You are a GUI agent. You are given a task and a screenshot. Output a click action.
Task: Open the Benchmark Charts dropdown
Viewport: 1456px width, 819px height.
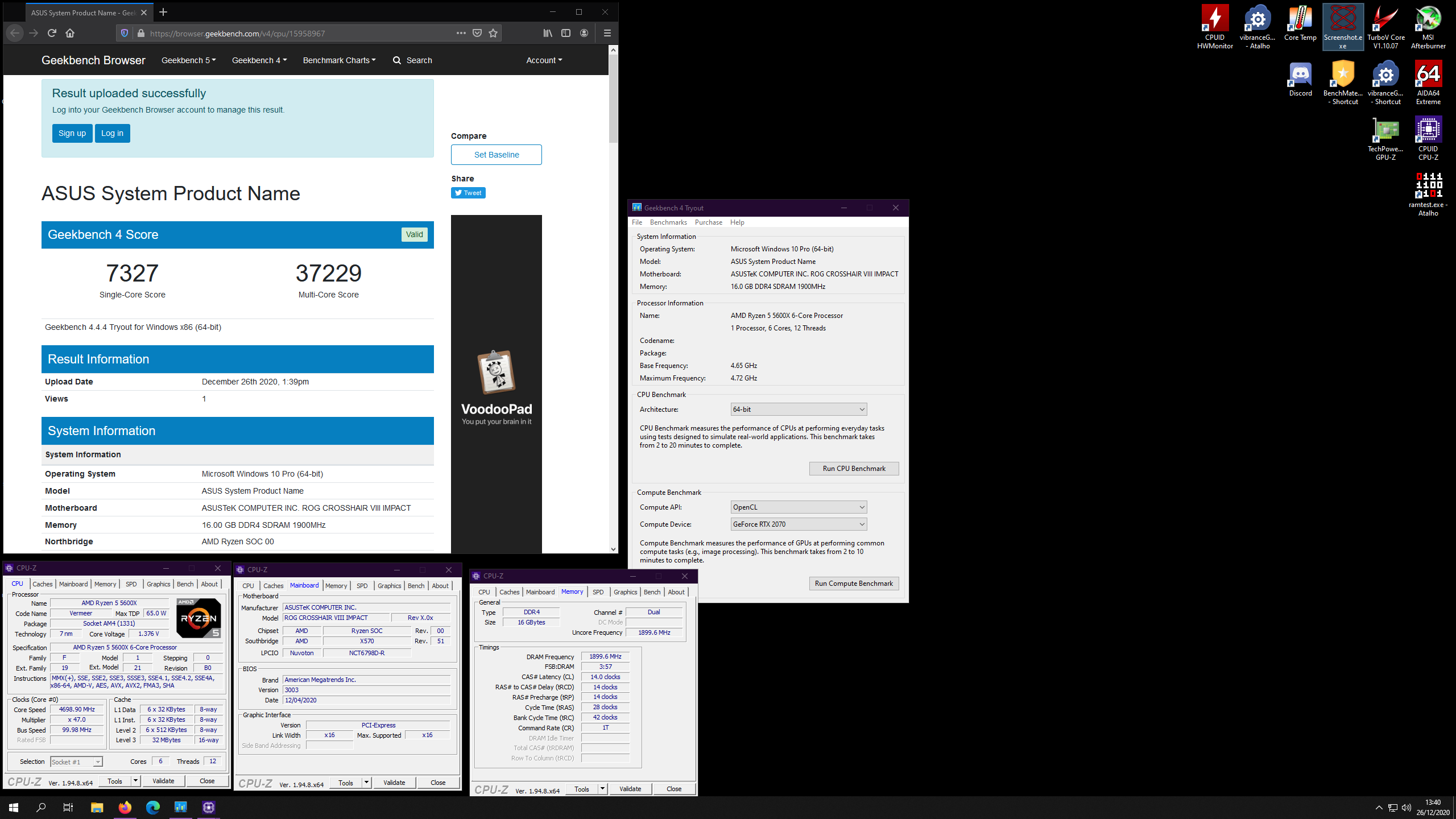click(x=339, y=60)
